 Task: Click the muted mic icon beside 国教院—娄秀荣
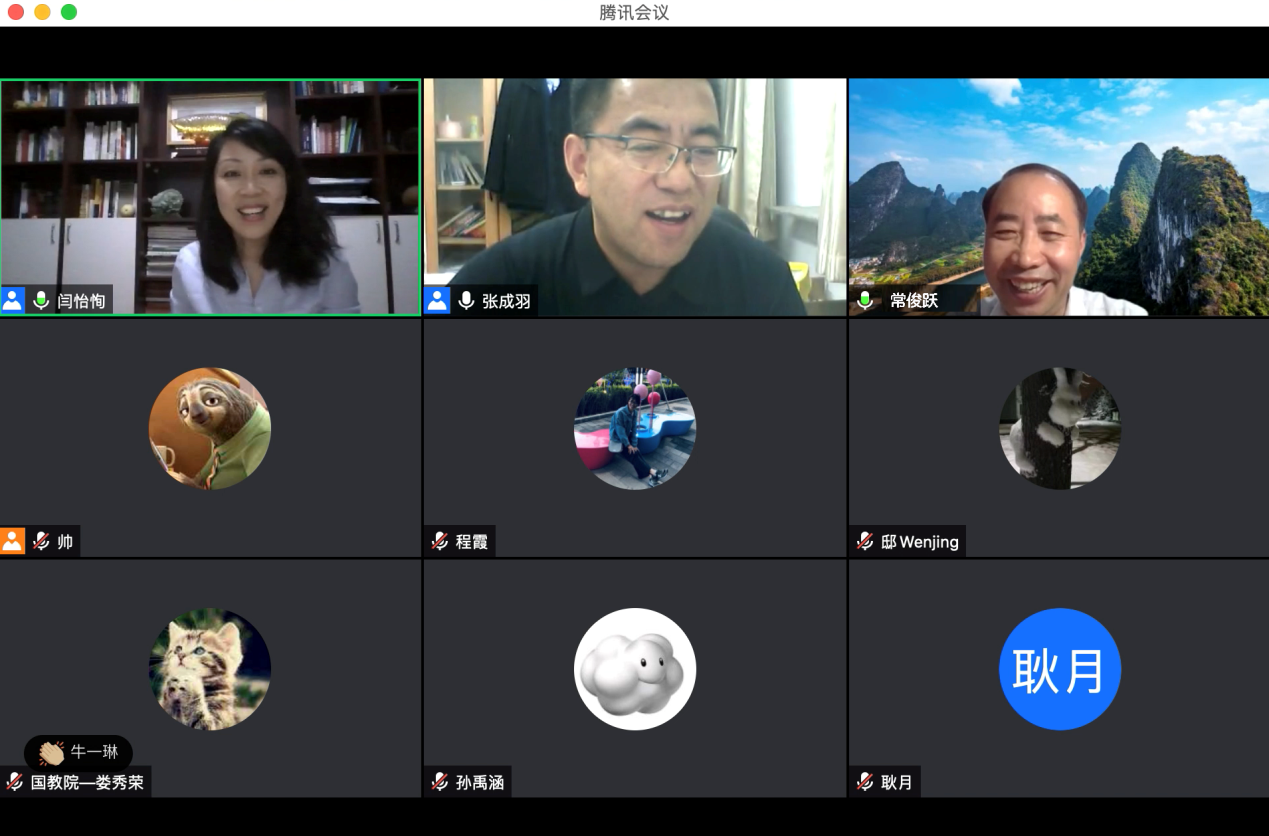(x=15, y=782)
